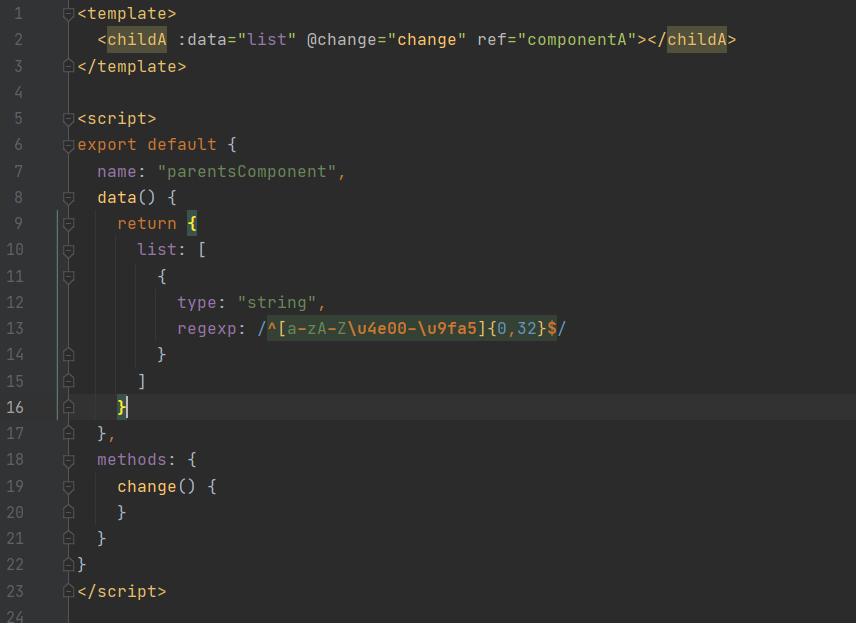This screenshot has height=623, width=856.
Task: Click line number 7 in the gutter
Action: [19, 171]
